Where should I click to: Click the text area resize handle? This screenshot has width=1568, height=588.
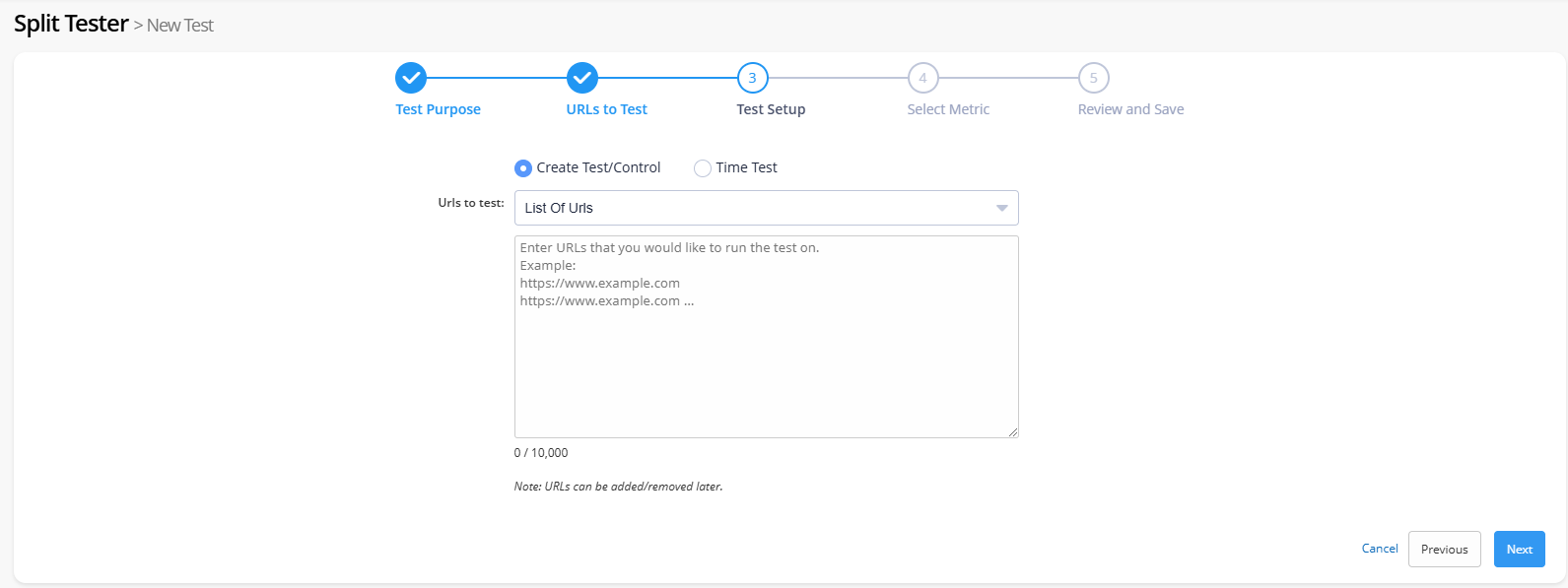click(x=1013, y=432)
